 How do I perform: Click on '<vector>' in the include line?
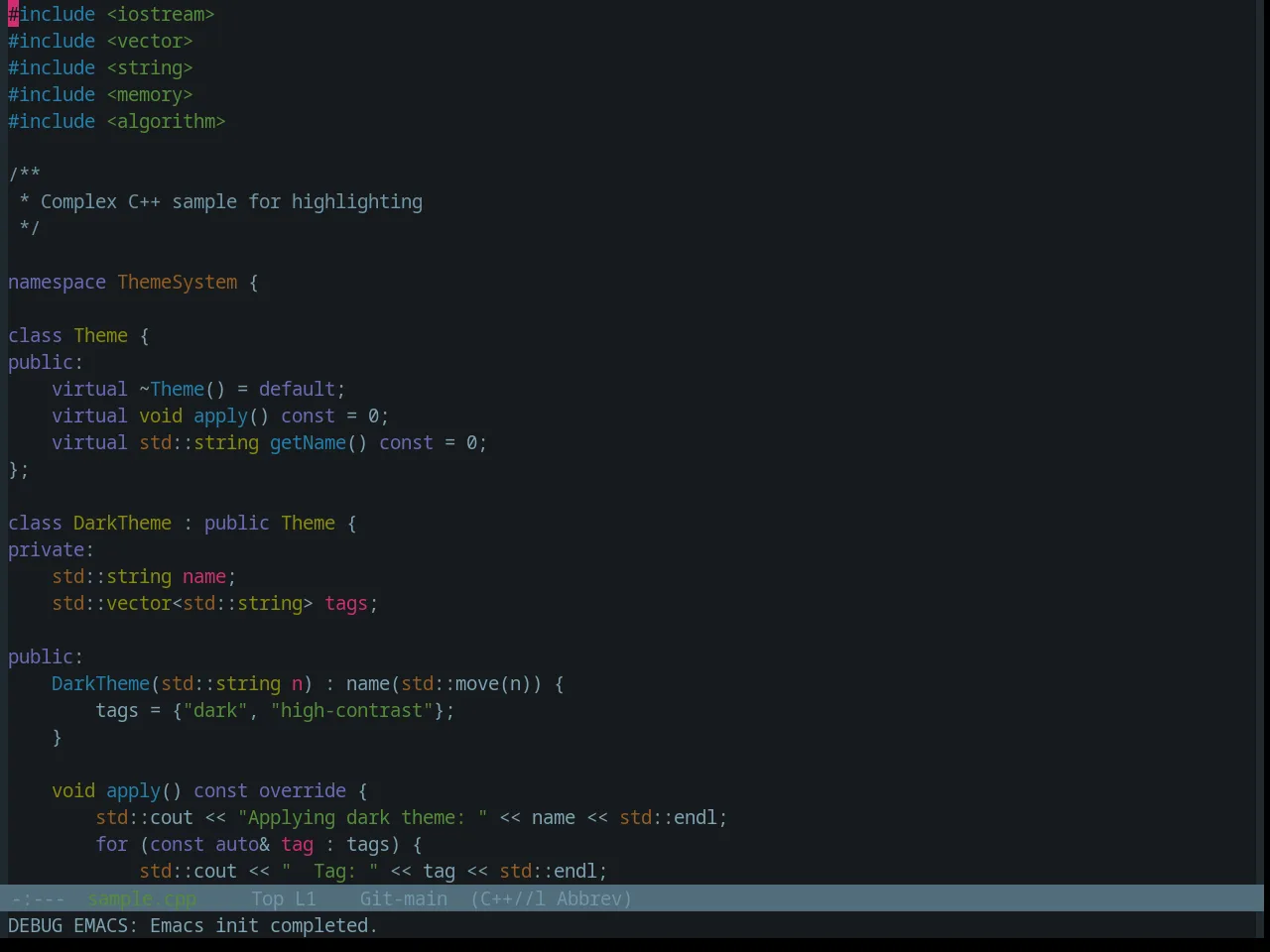(150, 42)
